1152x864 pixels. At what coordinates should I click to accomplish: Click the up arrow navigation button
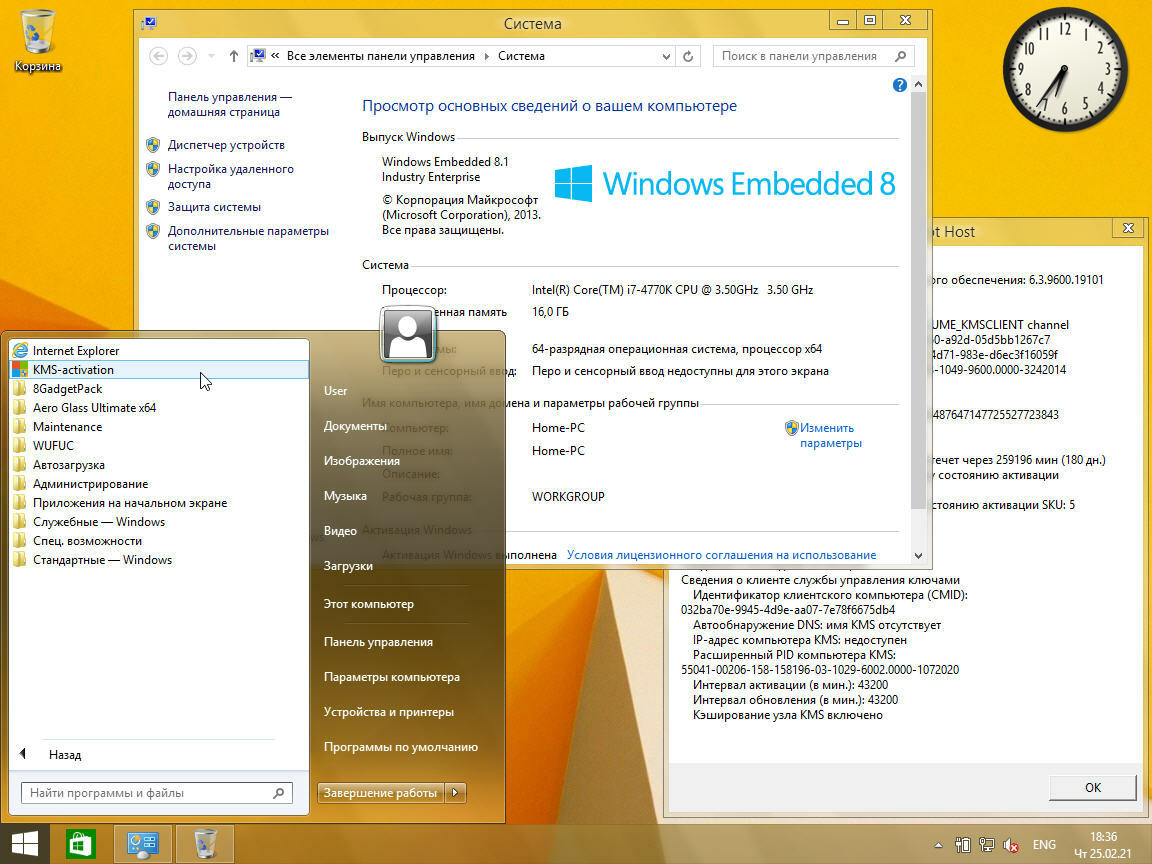click(x=233, y=57)
